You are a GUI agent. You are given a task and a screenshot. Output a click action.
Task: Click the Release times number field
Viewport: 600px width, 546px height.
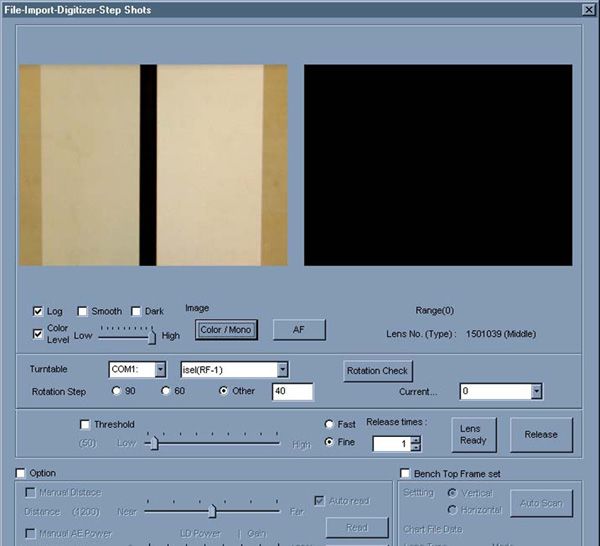tap(391, 444)
